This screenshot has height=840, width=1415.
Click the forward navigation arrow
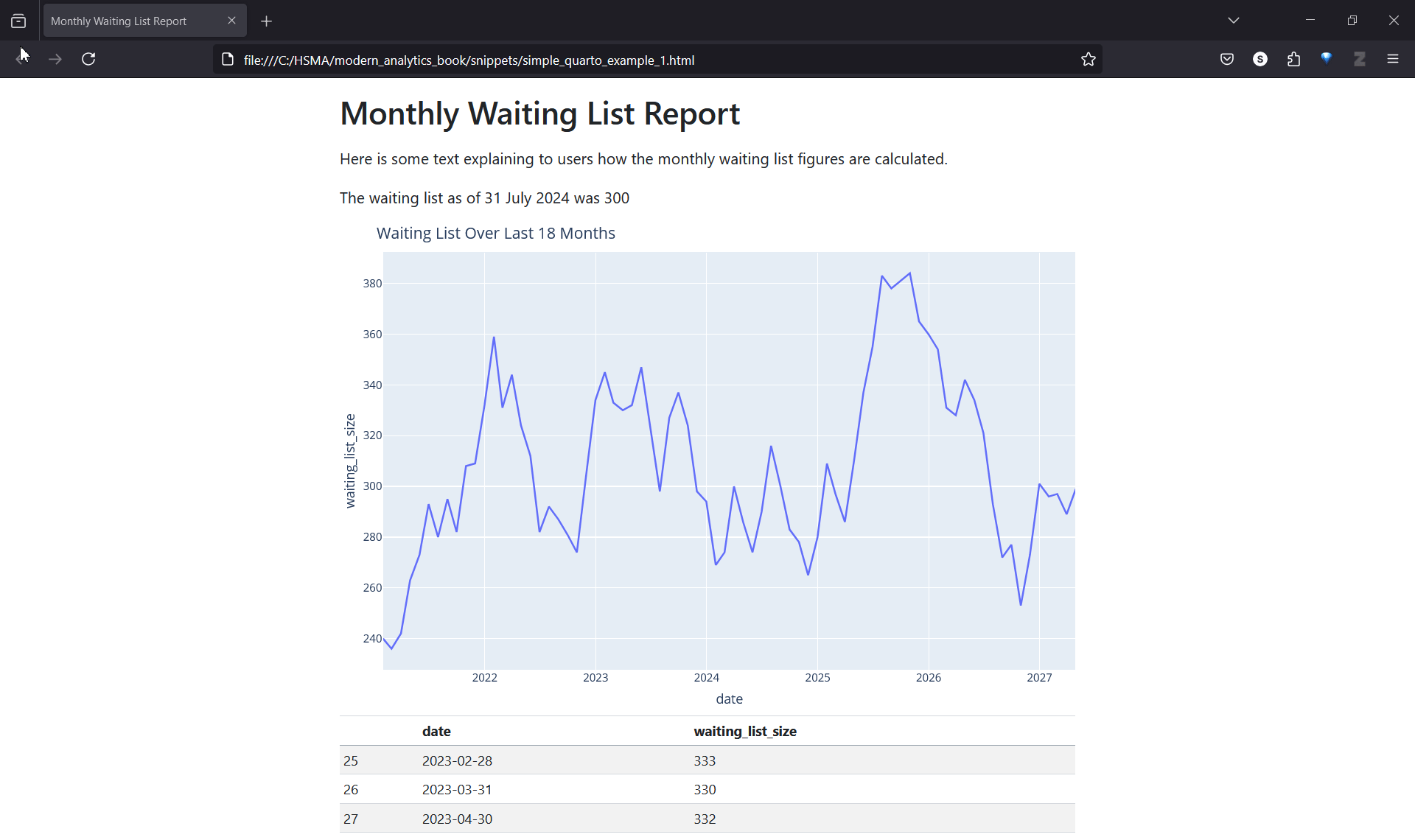pyautogui.click(x=55, y=59)
